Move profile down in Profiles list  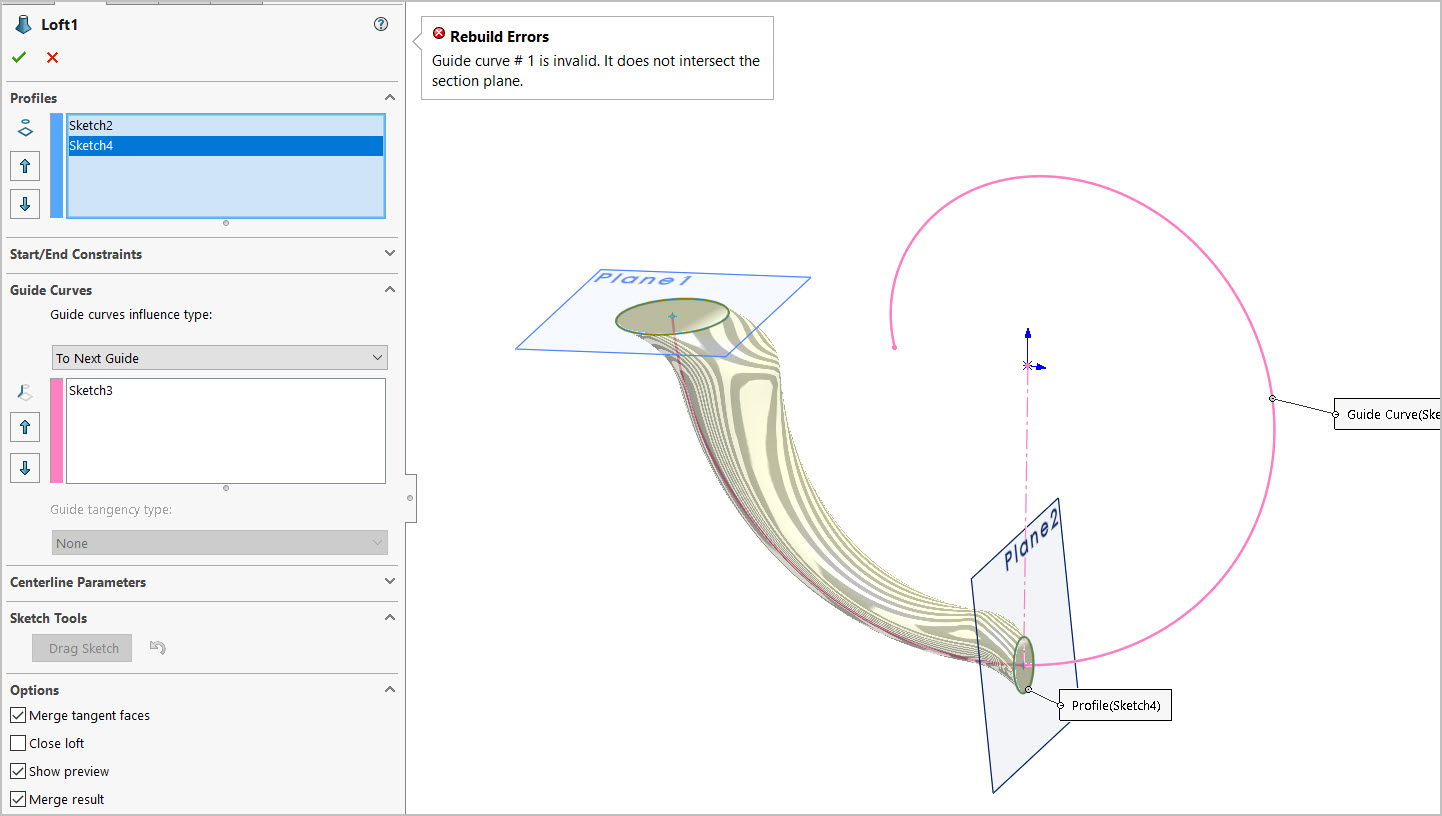25,204
